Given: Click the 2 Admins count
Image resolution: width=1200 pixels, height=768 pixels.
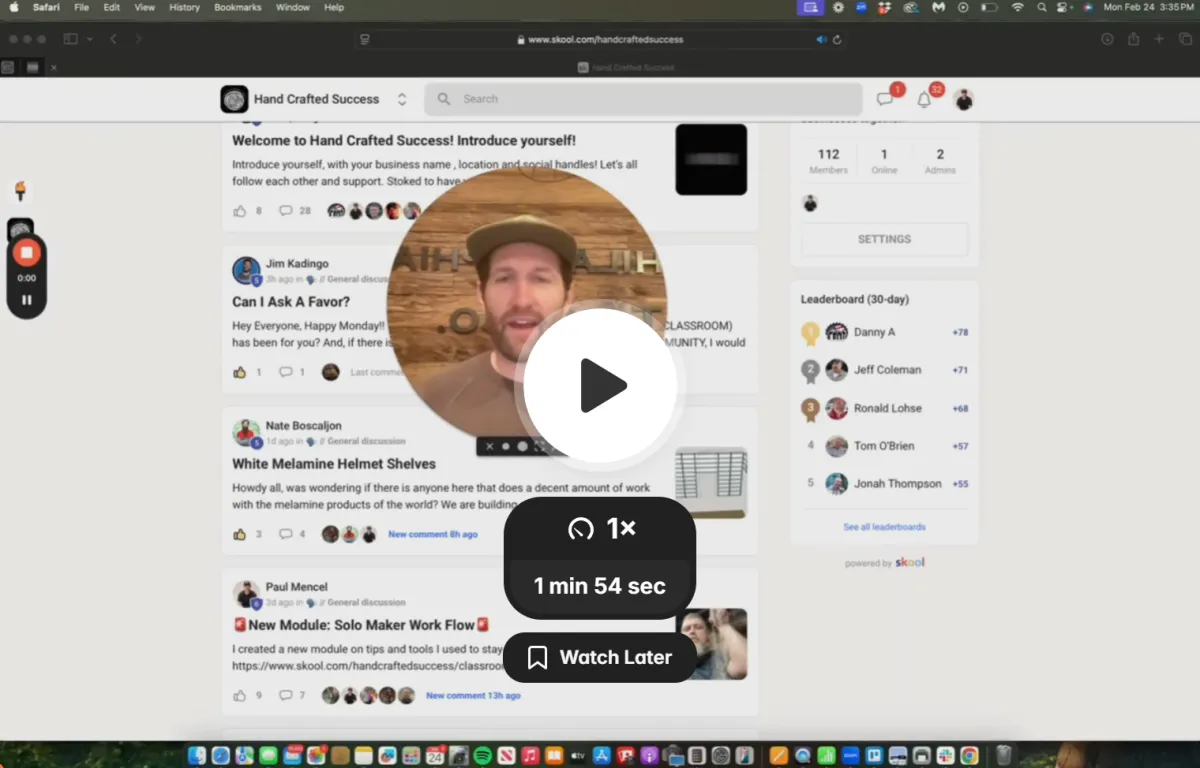Looking at the screenshot, I should point(940,160).
